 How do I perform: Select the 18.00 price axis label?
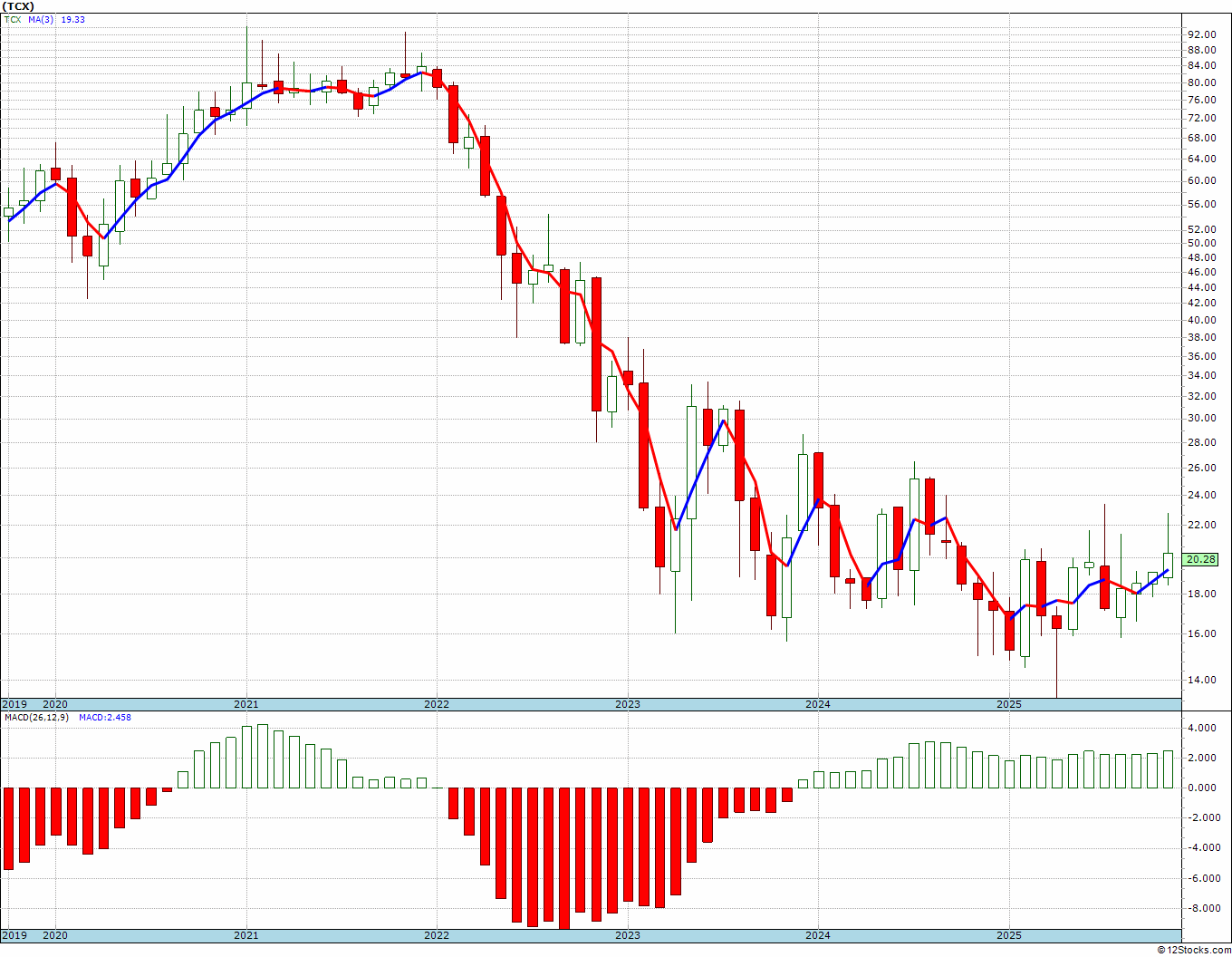[1201, 594]
